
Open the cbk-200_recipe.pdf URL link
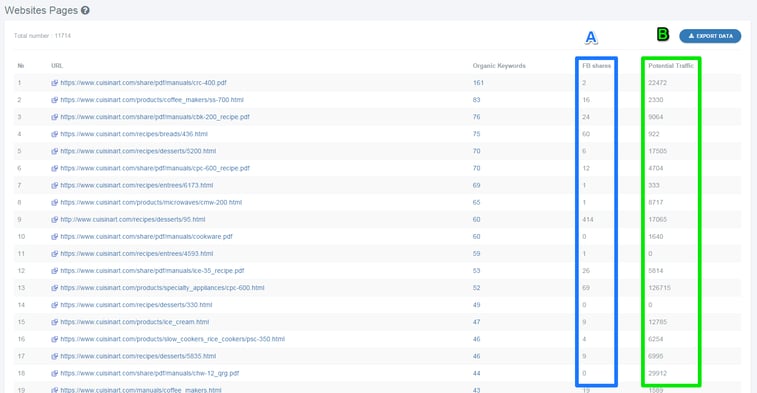[154, 117]
